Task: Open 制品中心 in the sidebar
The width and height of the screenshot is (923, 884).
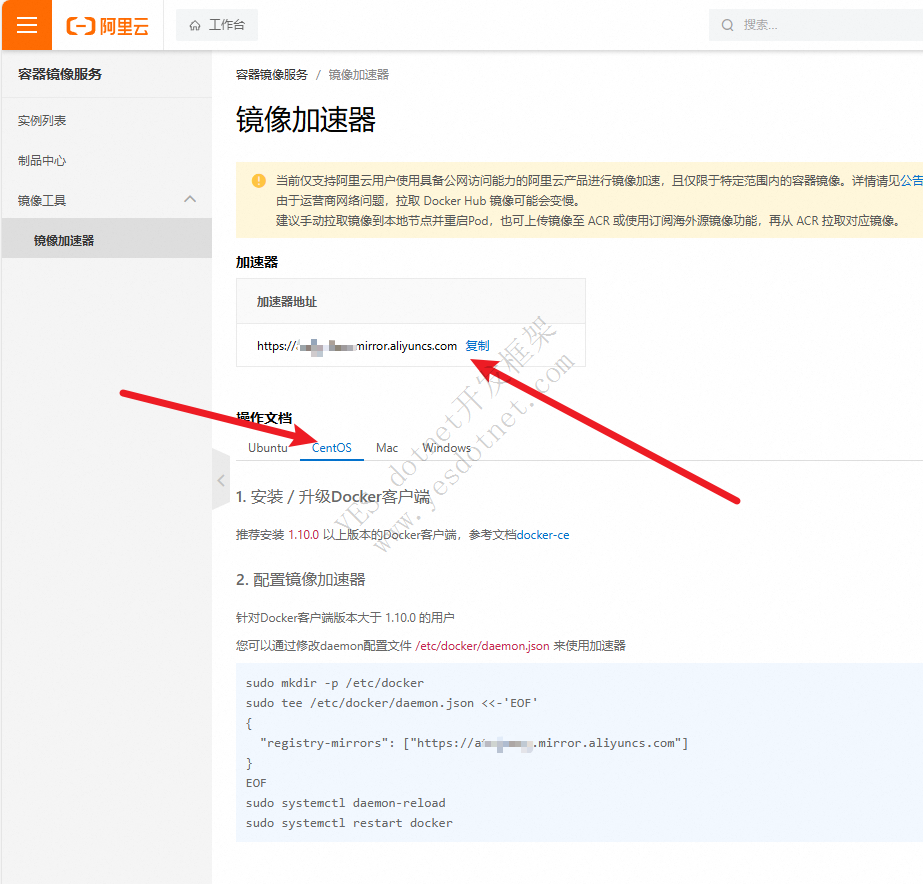Action: click(x=42, y=161)
